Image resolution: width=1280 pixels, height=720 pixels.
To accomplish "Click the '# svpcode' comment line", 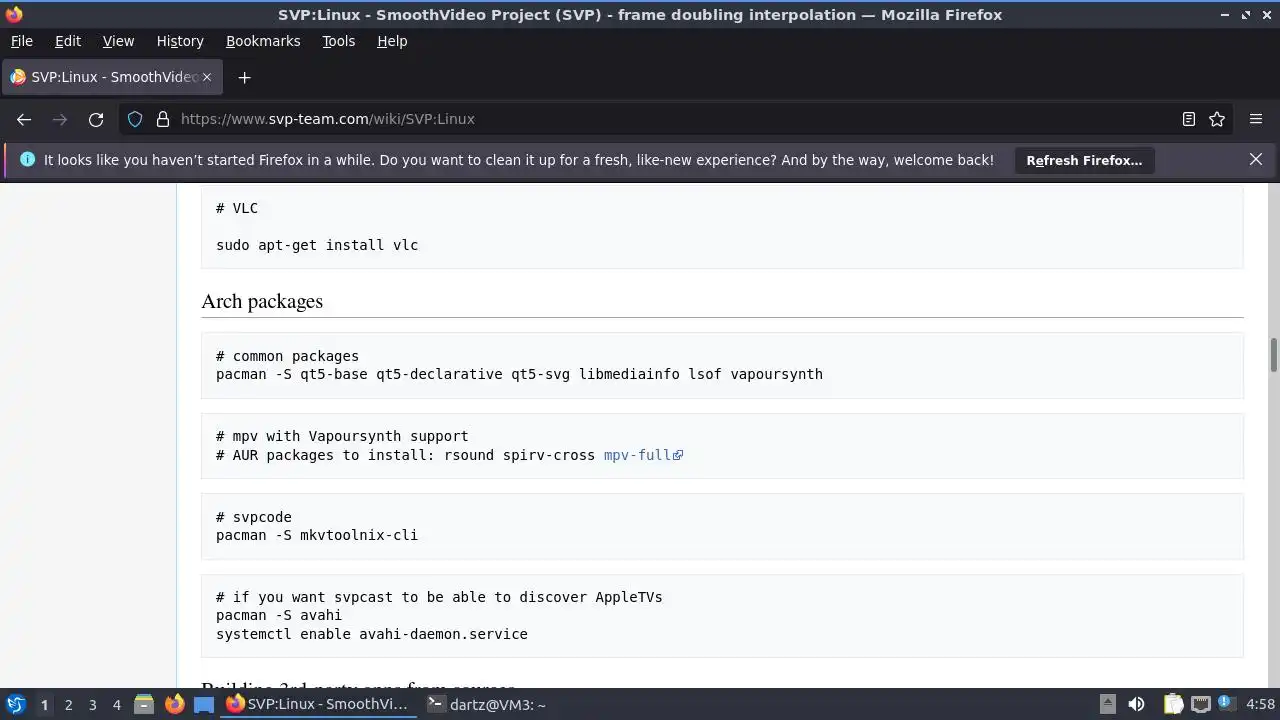I will click(254, 517).
